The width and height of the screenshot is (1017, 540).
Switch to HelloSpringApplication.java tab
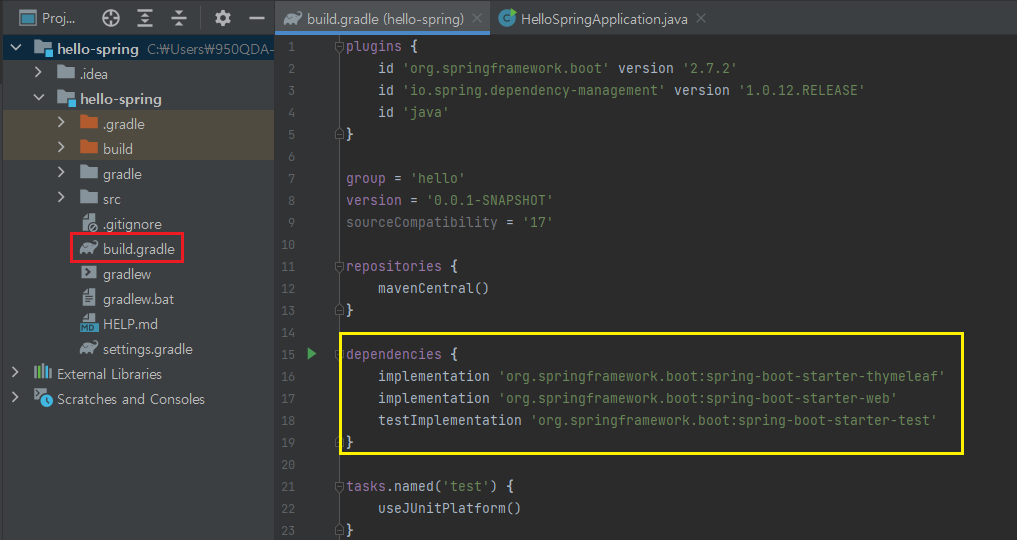point(602,19)
